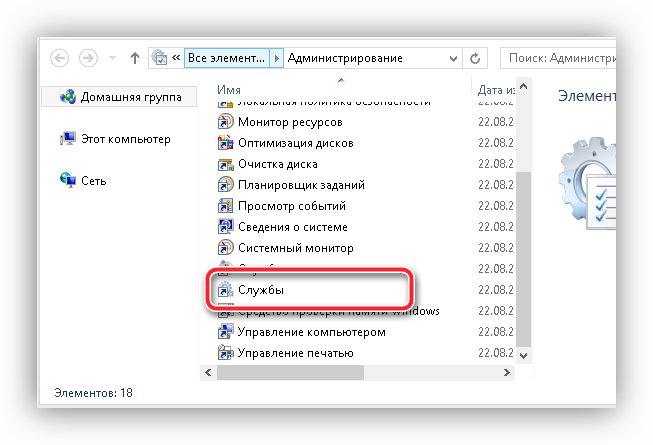This screenshot has width=653, height=445.
Task: Click the large gear preview image
Action: coord(587,183)
